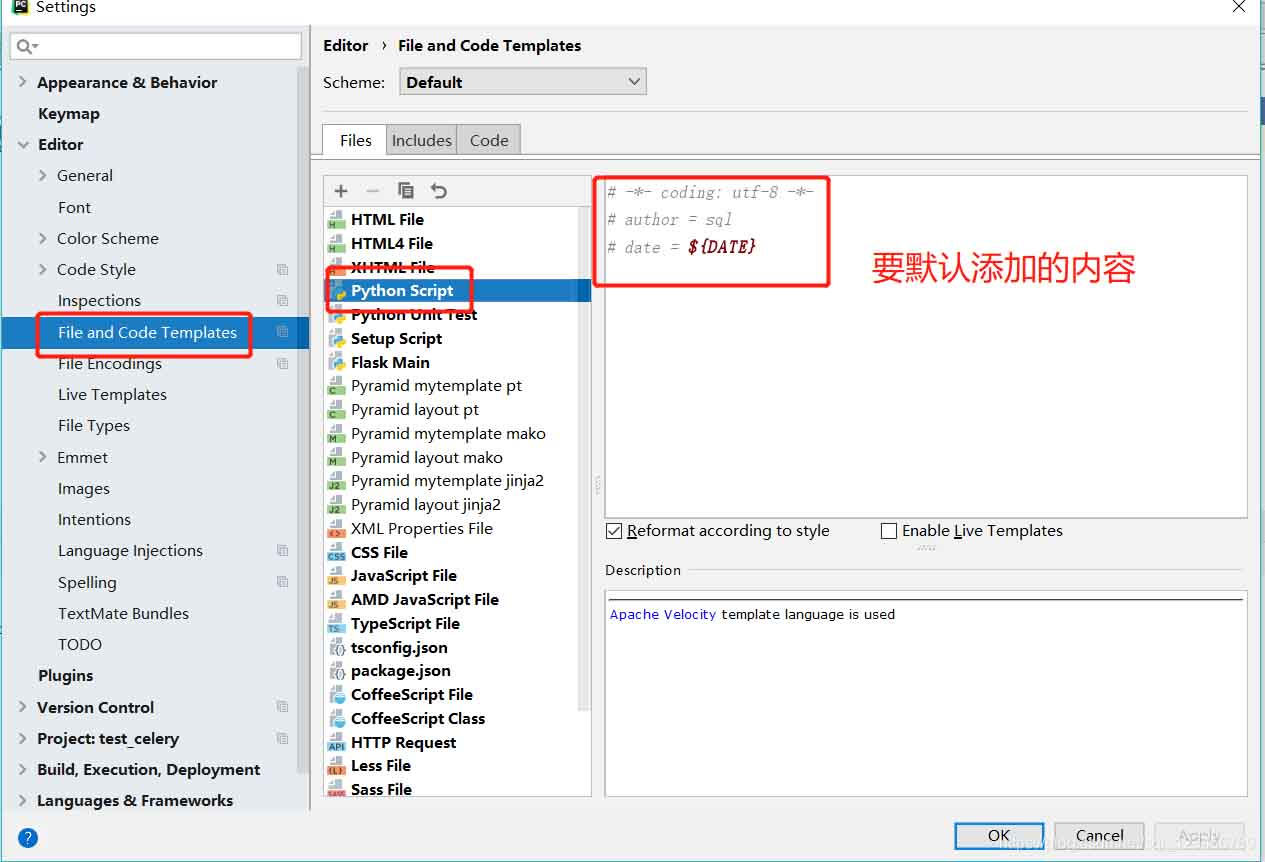Click the remove template minus icon
Viewport: 1265px width, 862px height.
[373, 190]
